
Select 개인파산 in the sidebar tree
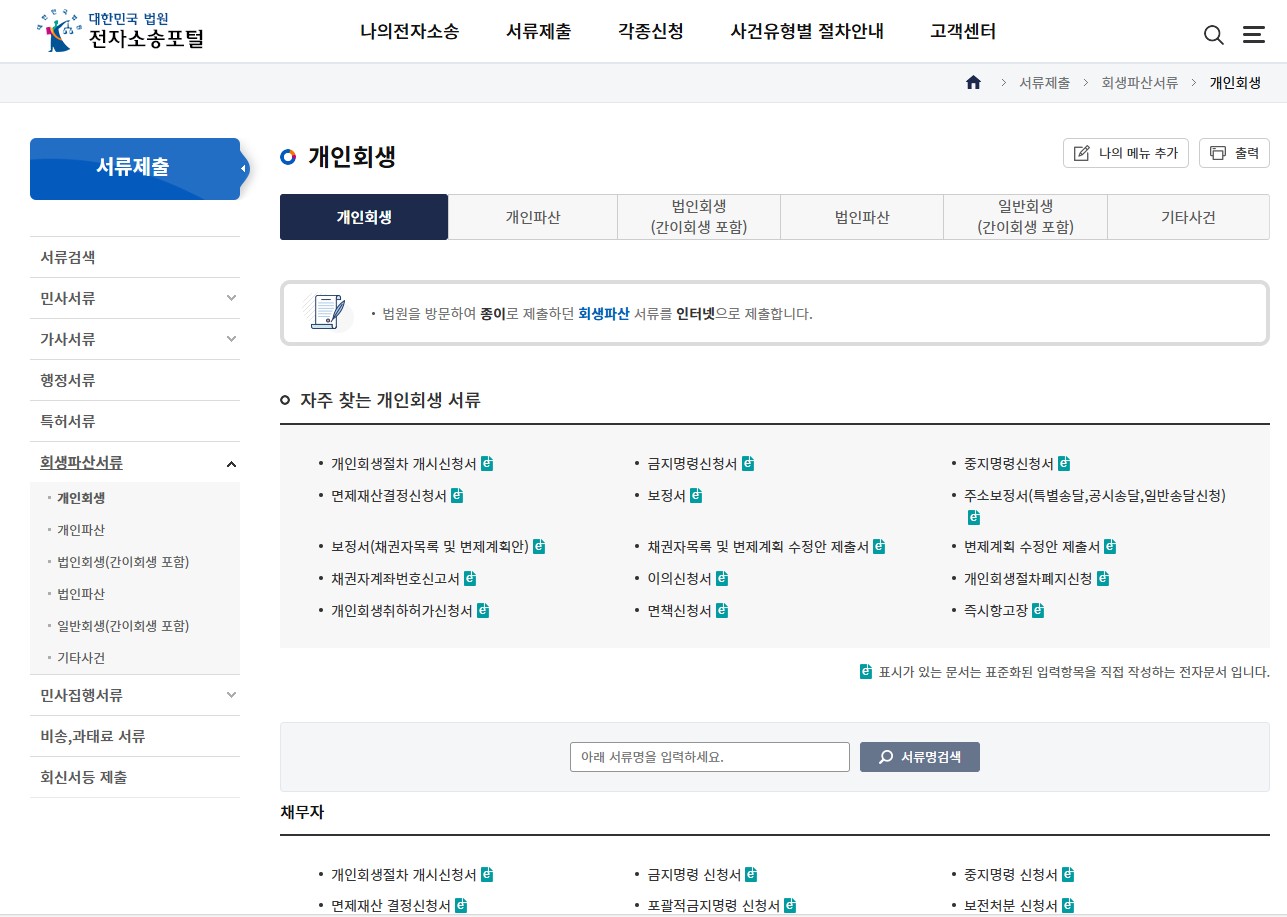click(x=78, y=530)
